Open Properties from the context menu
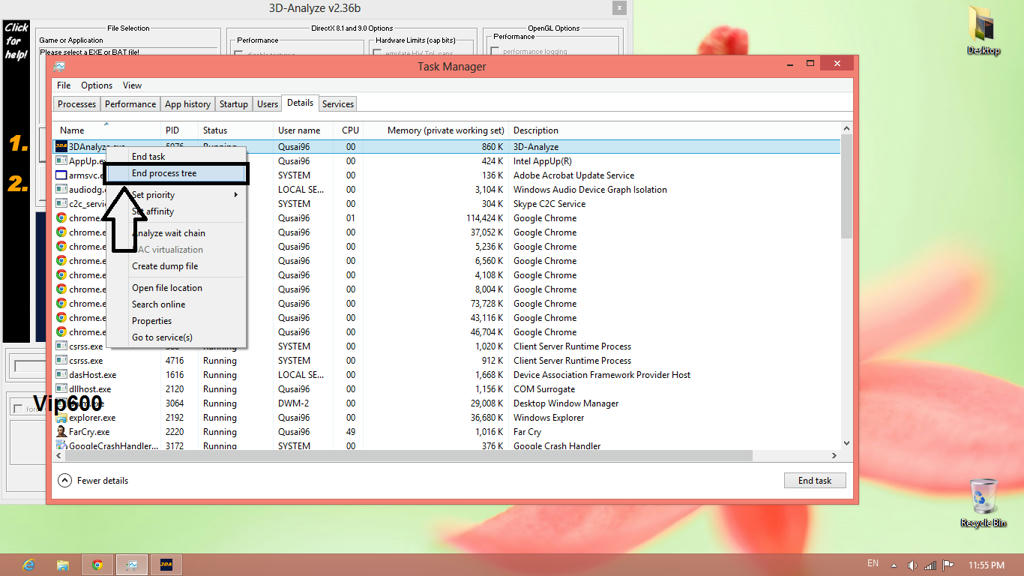The width and height of the screenshot is (1024, 576). [x=176, y=321]
